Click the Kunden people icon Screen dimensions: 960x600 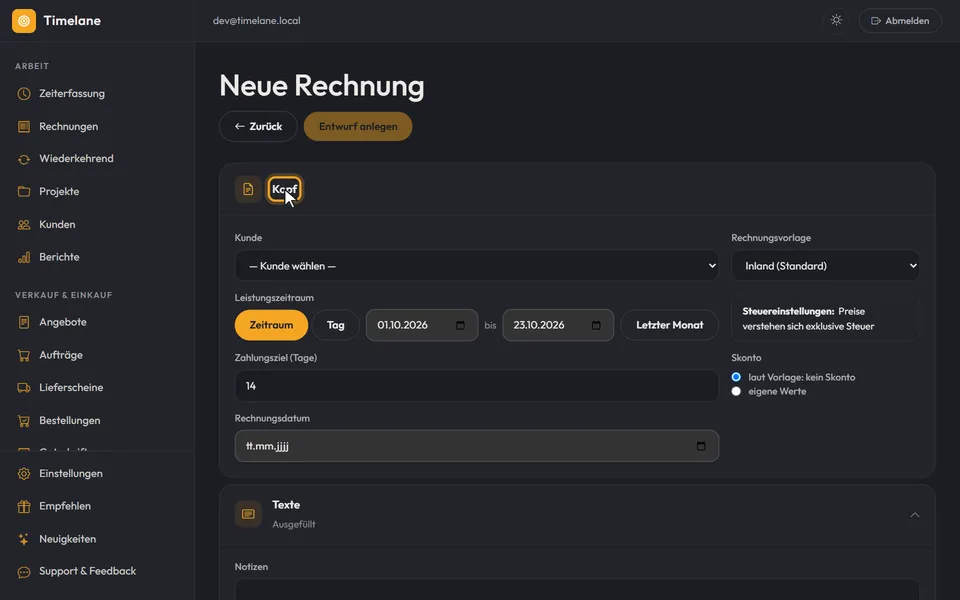[24, 225]
